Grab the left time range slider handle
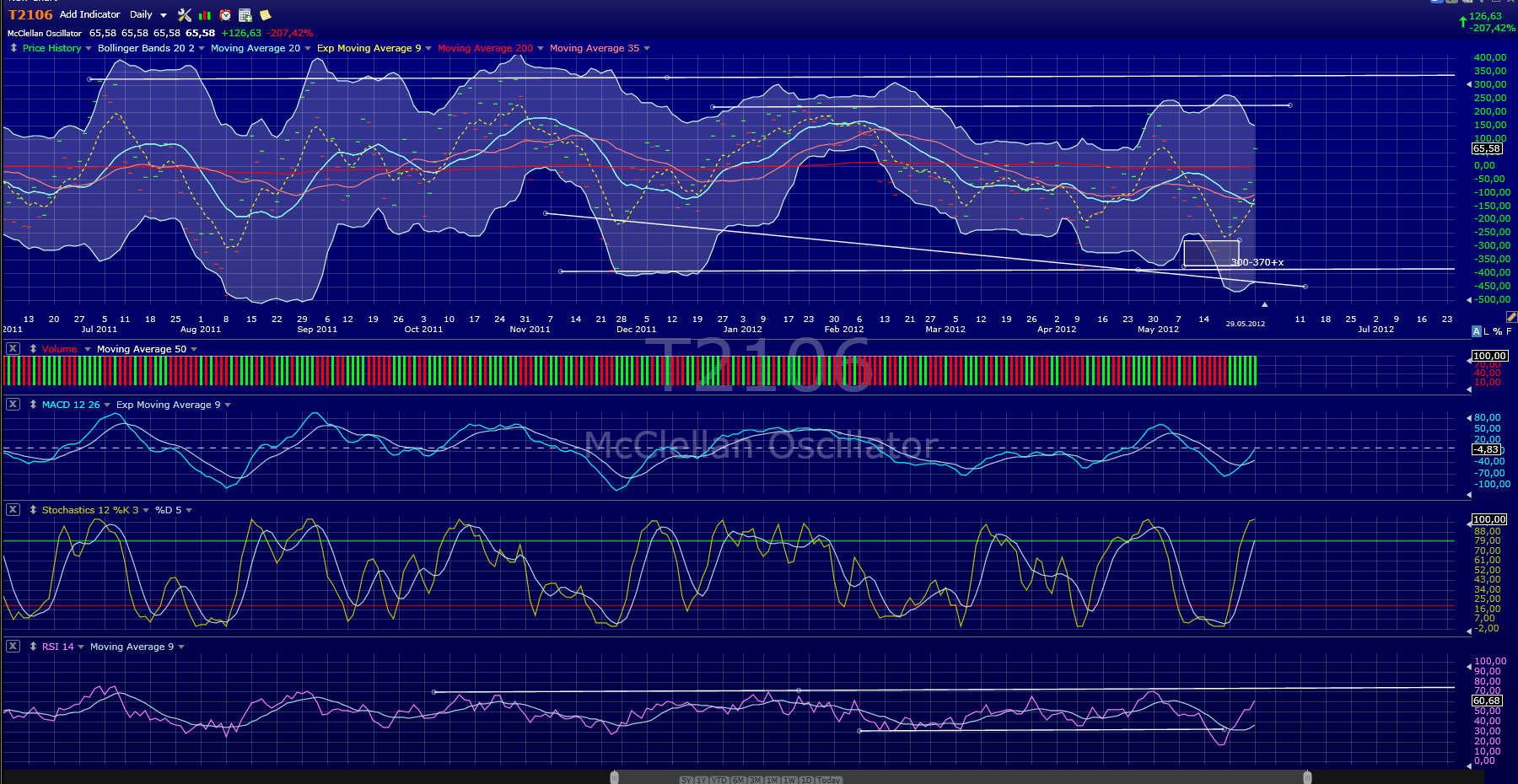 pos(614,777)
